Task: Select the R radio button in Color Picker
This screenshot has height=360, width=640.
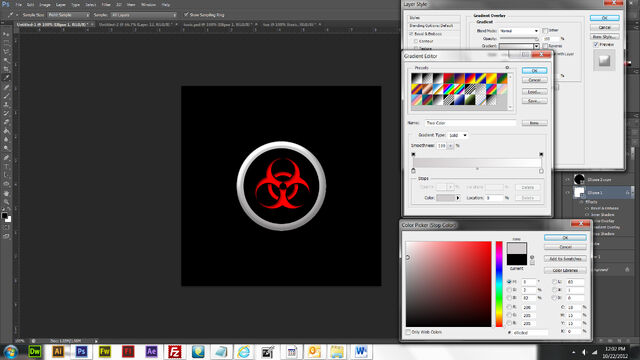Action: tap(509, 307)
